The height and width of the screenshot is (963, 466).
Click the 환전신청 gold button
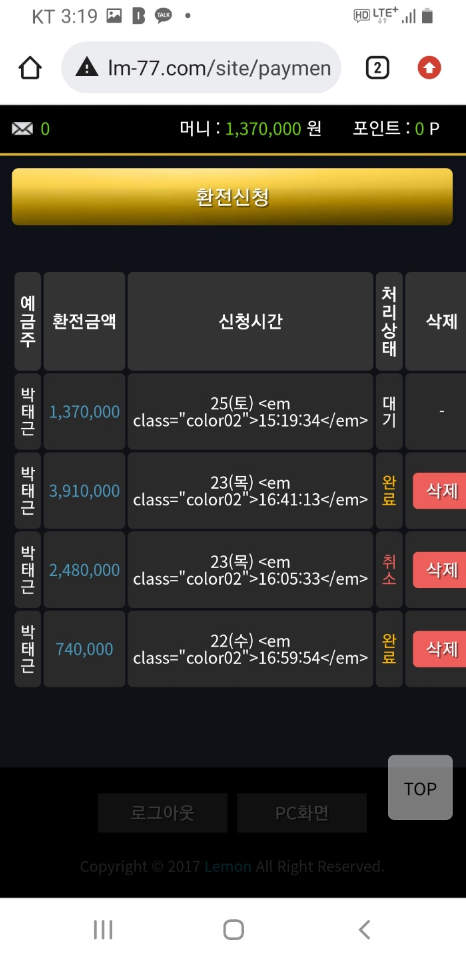(232, 197)
